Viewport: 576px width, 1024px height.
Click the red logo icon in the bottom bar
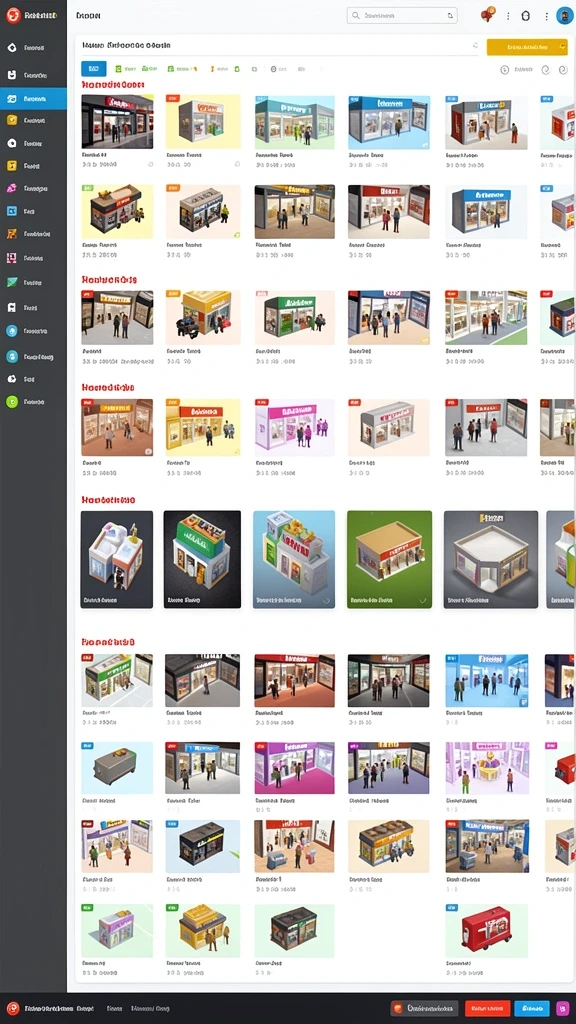(x=13, y=1008)
